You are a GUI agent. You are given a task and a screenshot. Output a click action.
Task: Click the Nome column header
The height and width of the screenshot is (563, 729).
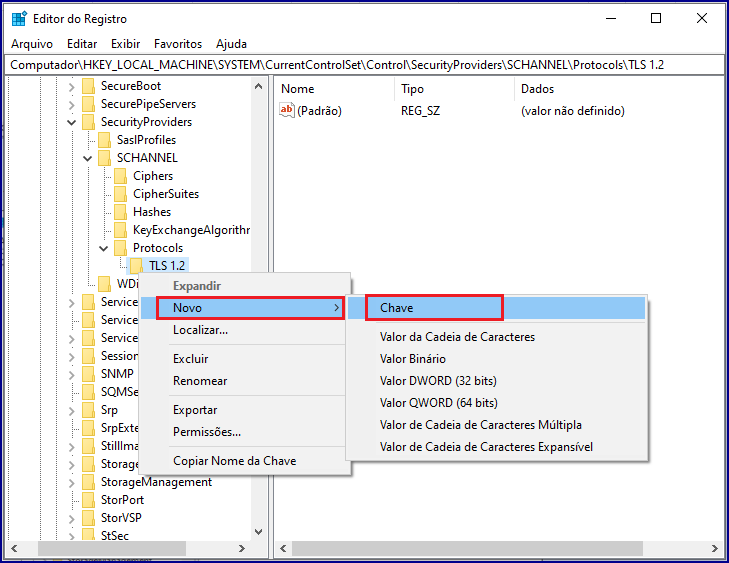click(298, 89)
